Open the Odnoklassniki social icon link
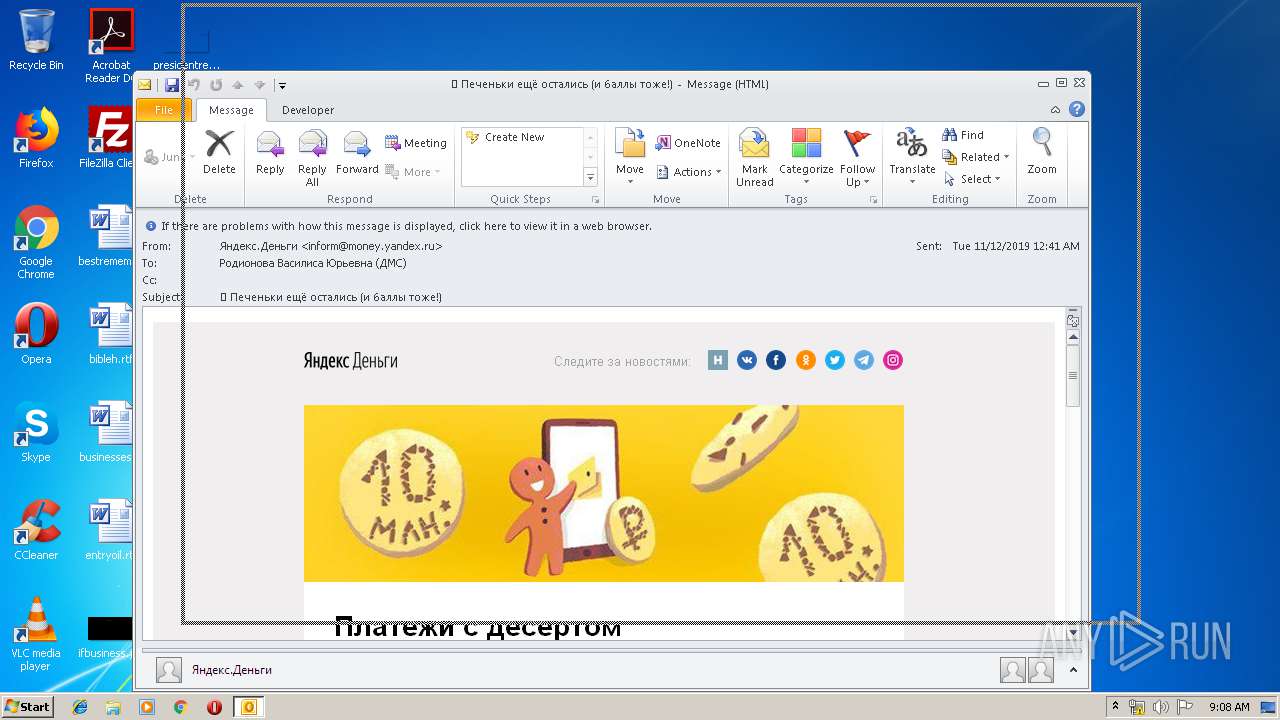Viewport: 1280px width, 720px height. click(x=806, y=360)
